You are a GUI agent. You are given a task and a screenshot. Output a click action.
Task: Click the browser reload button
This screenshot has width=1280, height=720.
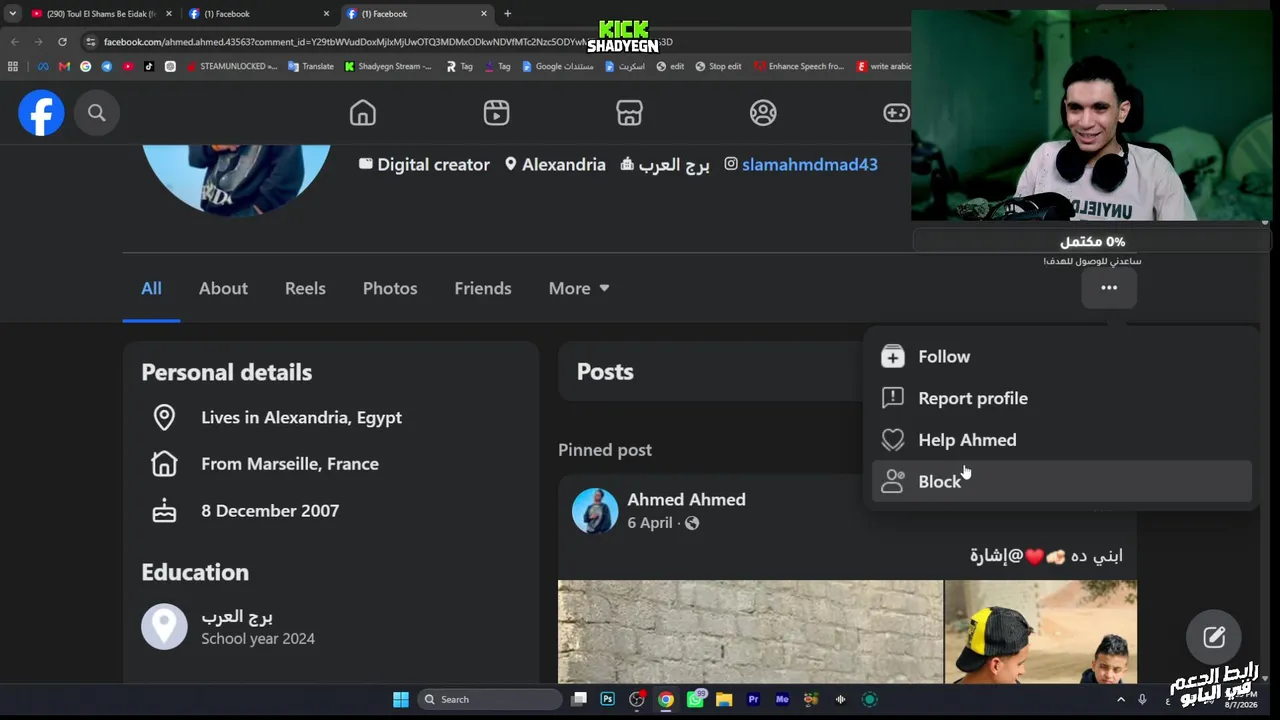coord(62,42)
